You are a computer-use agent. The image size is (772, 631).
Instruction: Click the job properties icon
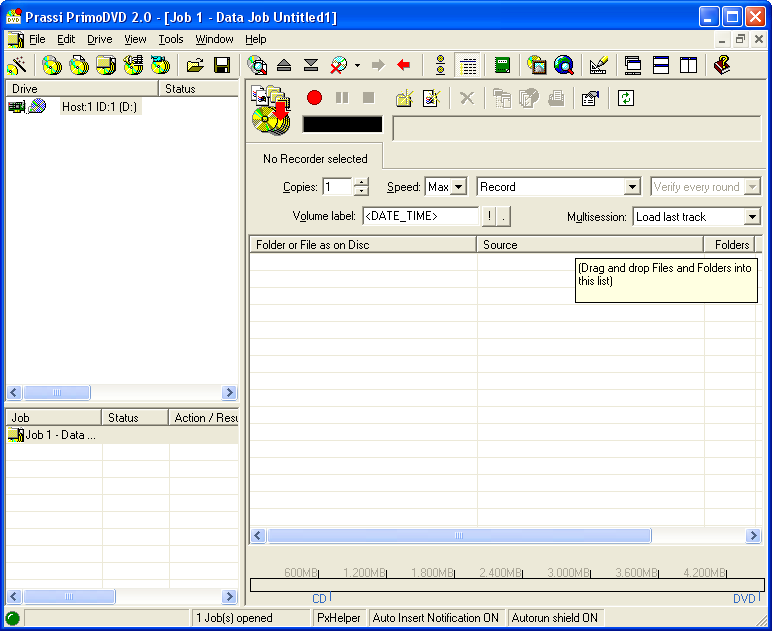pos(590,98)
